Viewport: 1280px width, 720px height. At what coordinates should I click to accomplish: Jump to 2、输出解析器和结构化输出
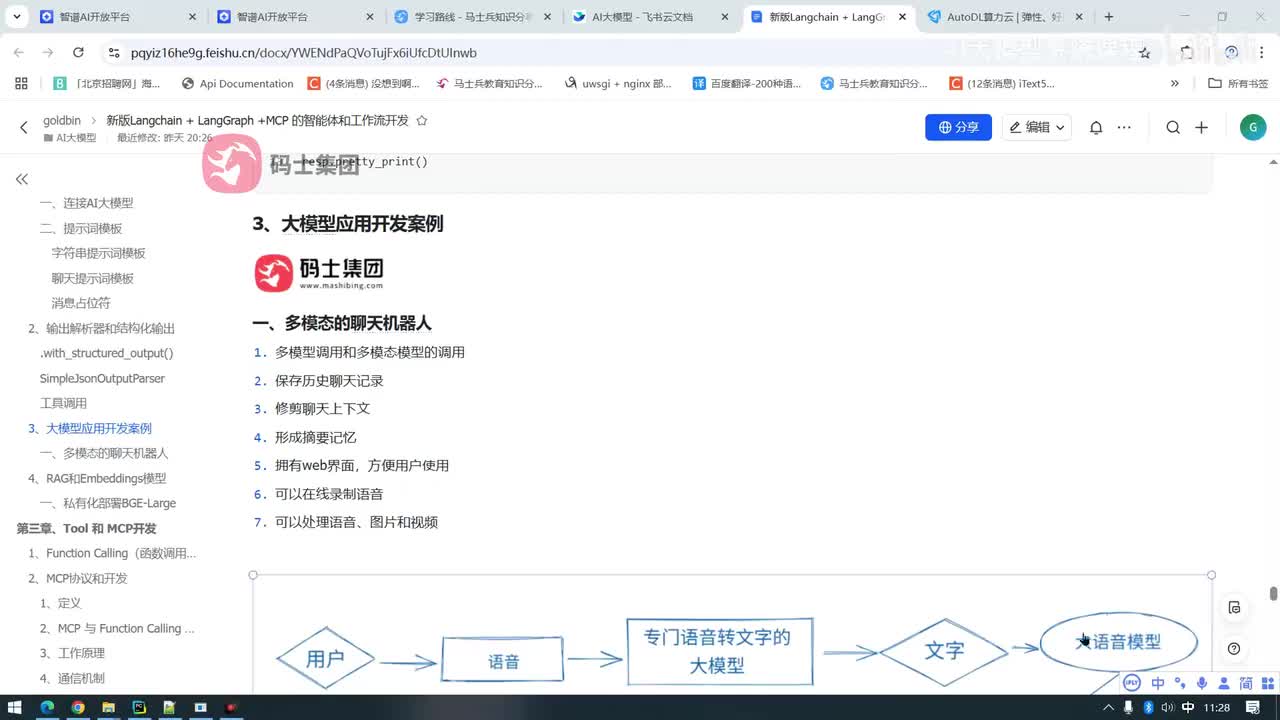pyautogui.click(x=101, y=328)
